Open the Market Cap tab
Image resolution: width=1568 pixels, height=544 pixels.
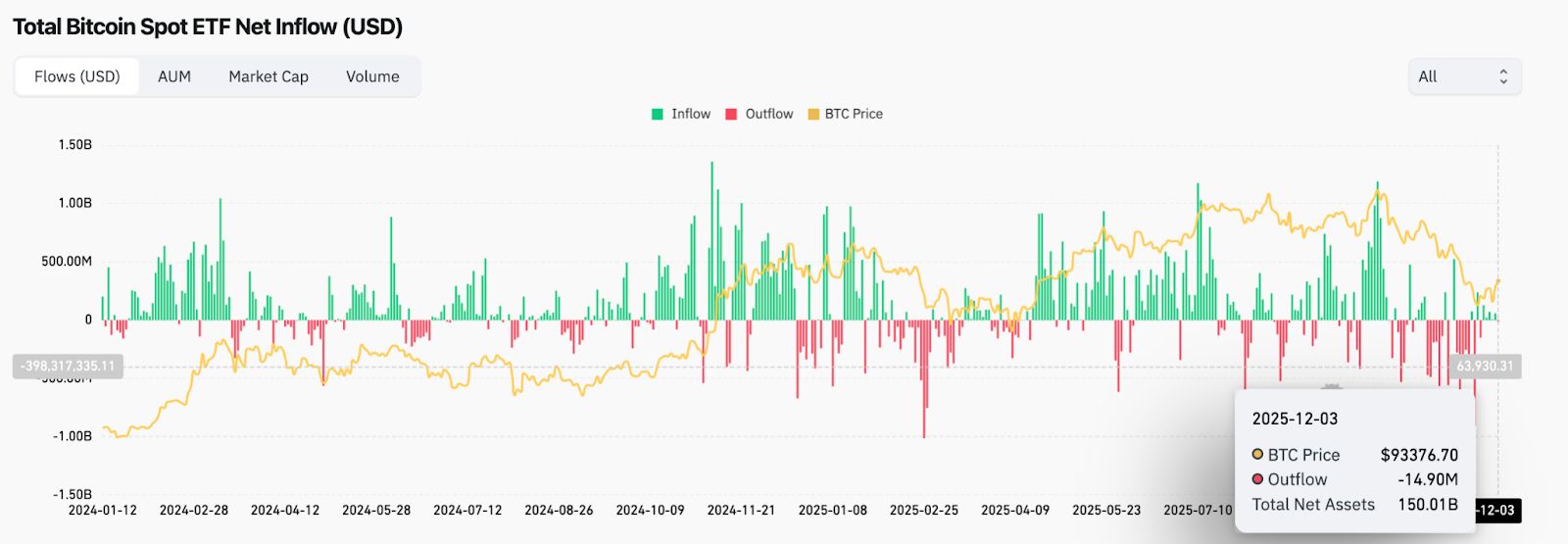pyautogui.click(x=269, y=76)
